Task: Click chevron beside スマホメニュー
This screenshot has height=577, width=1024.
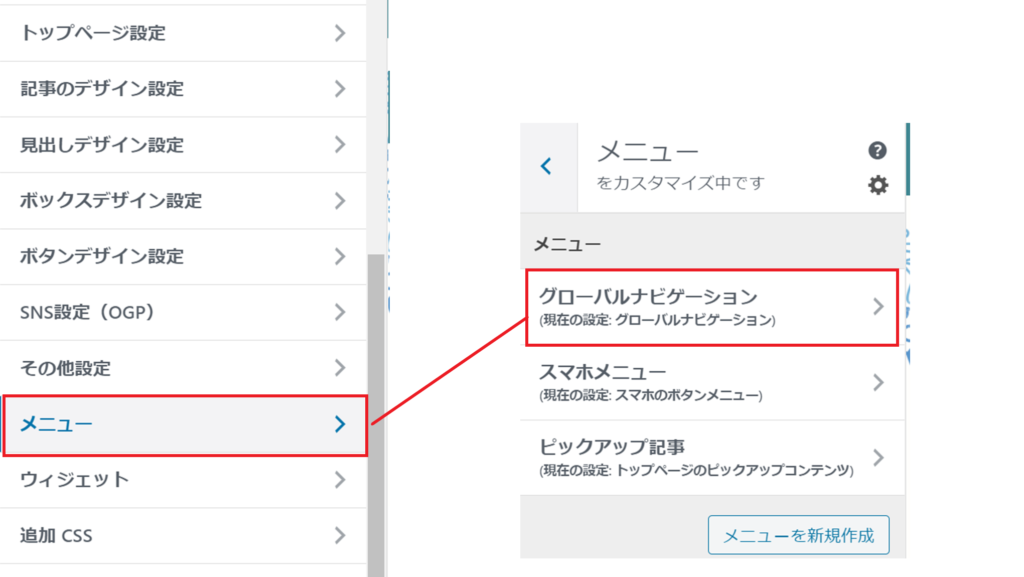Action: pos(878,382)
